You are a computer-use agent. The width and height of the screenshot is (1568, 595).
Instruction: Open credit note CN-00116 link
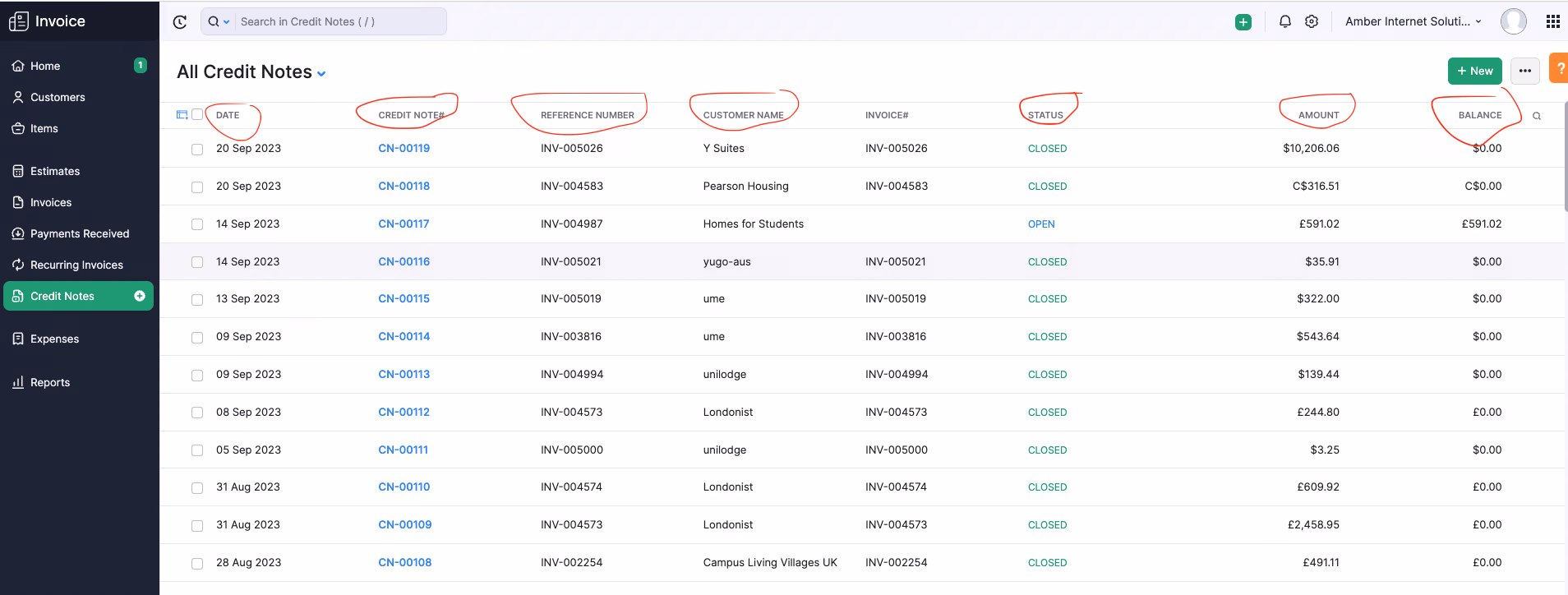click(404, 261)
